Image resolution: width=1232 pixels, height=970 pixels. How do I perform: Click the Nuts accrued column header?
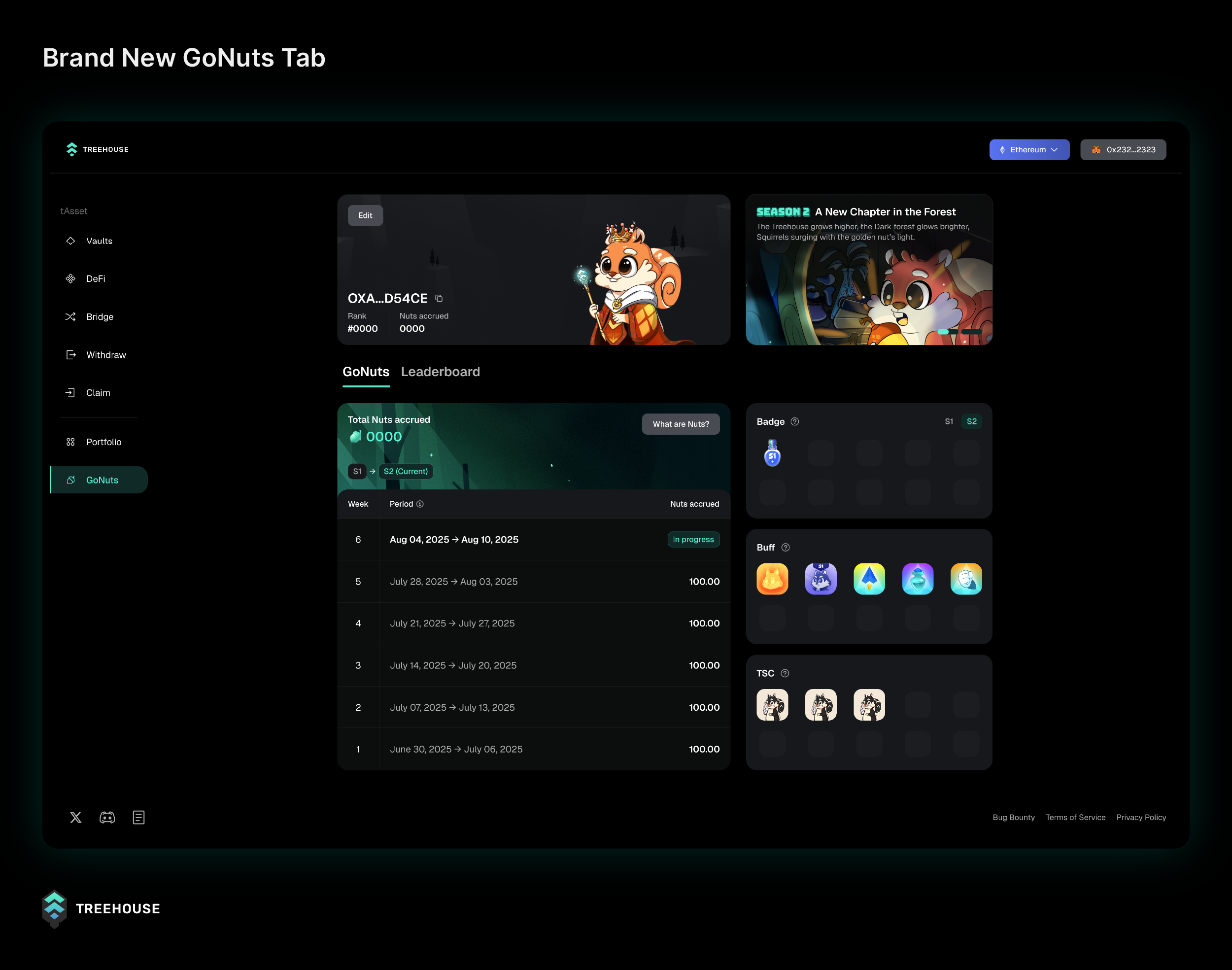[x=694, y=504]
